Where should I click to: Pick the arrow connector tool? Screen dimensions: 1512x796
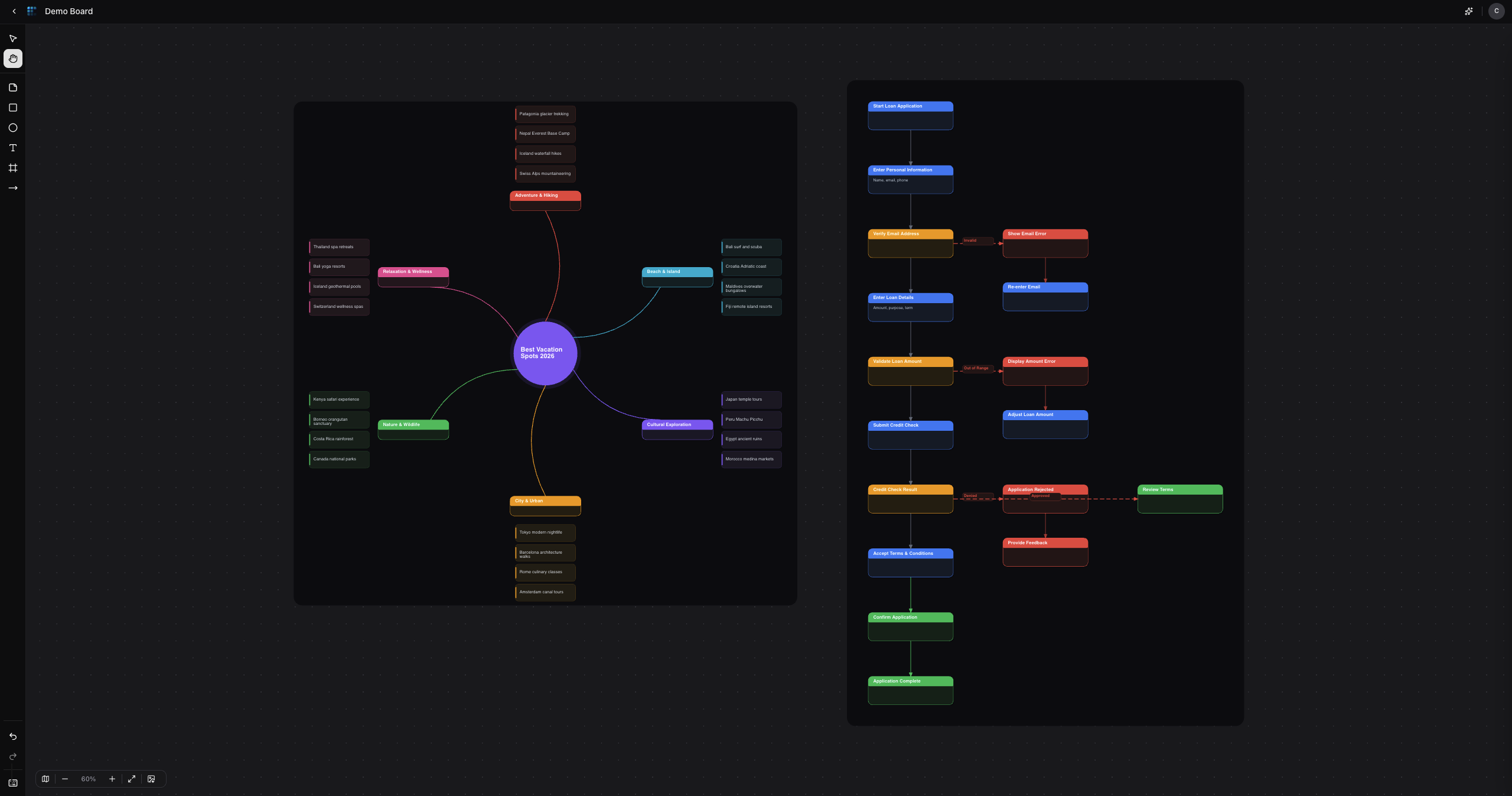pyautogui.click(x=13, y=188)
